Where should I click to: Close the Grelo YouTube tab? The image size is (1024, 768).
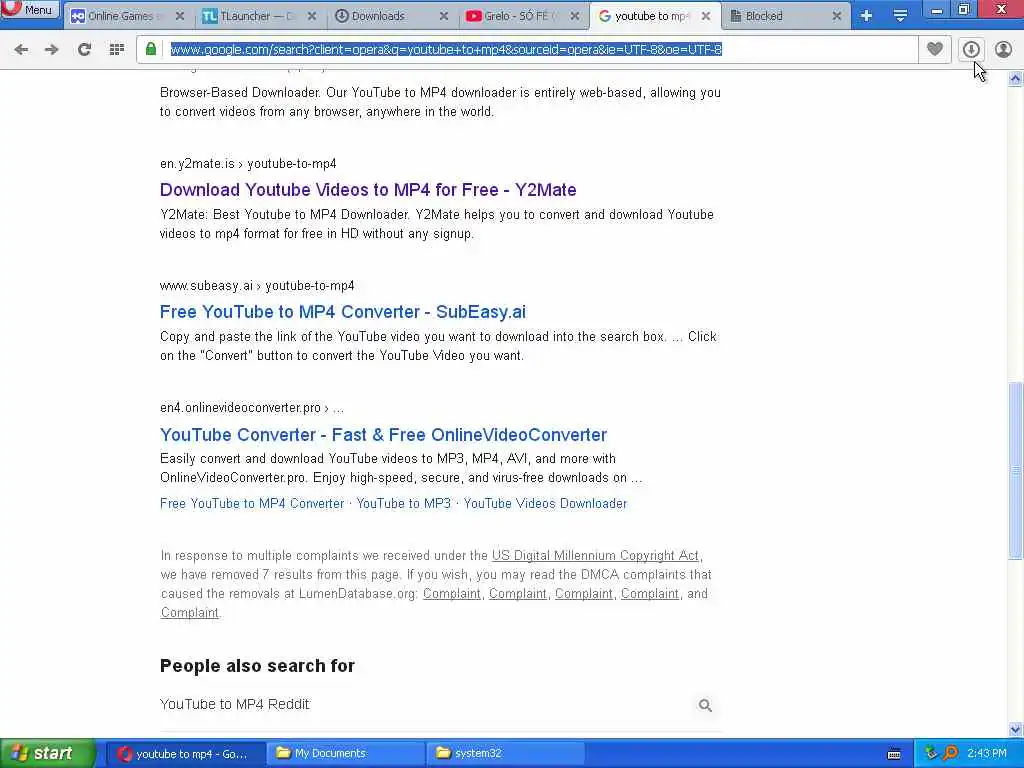click(x=575, y=16)
